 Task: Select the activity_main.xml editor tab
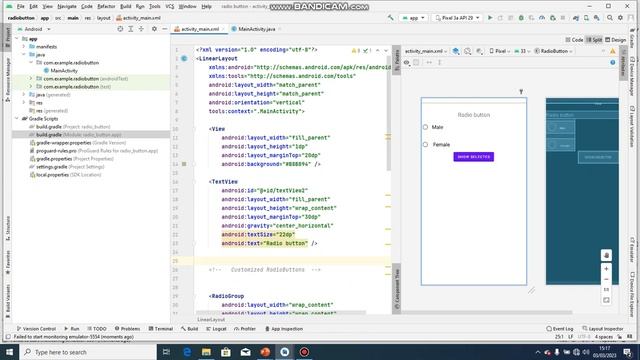click(x=200, y=29)
